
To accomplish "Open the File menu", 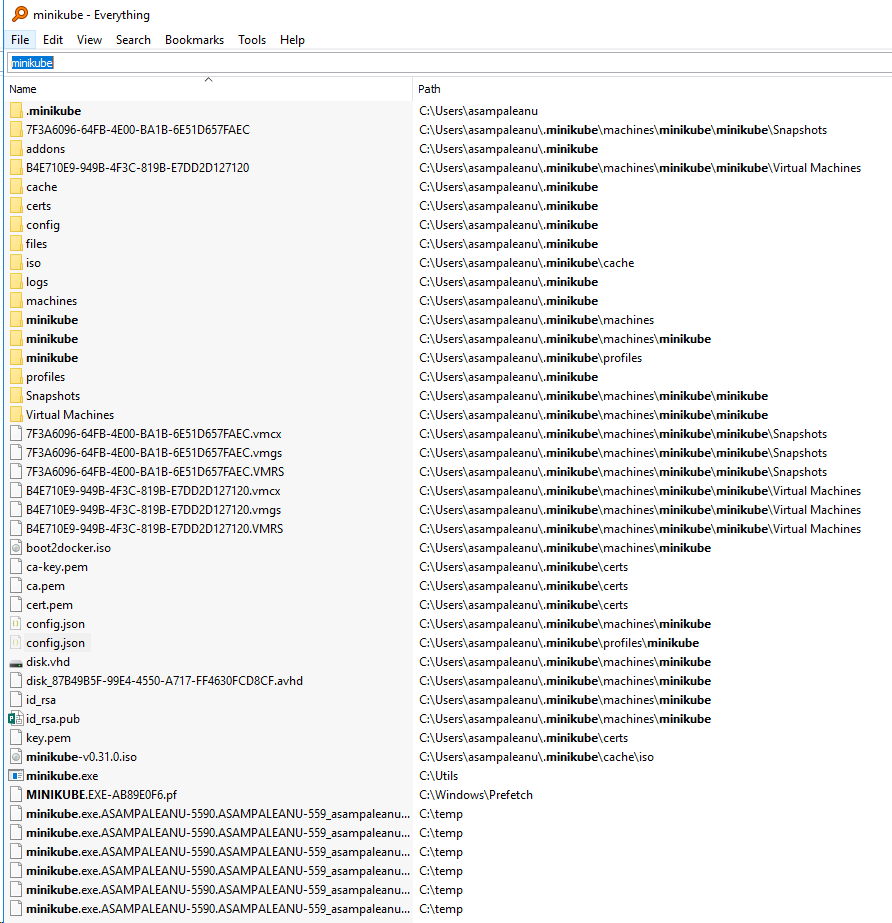I will pyautogui.click(x=20, y=39).
